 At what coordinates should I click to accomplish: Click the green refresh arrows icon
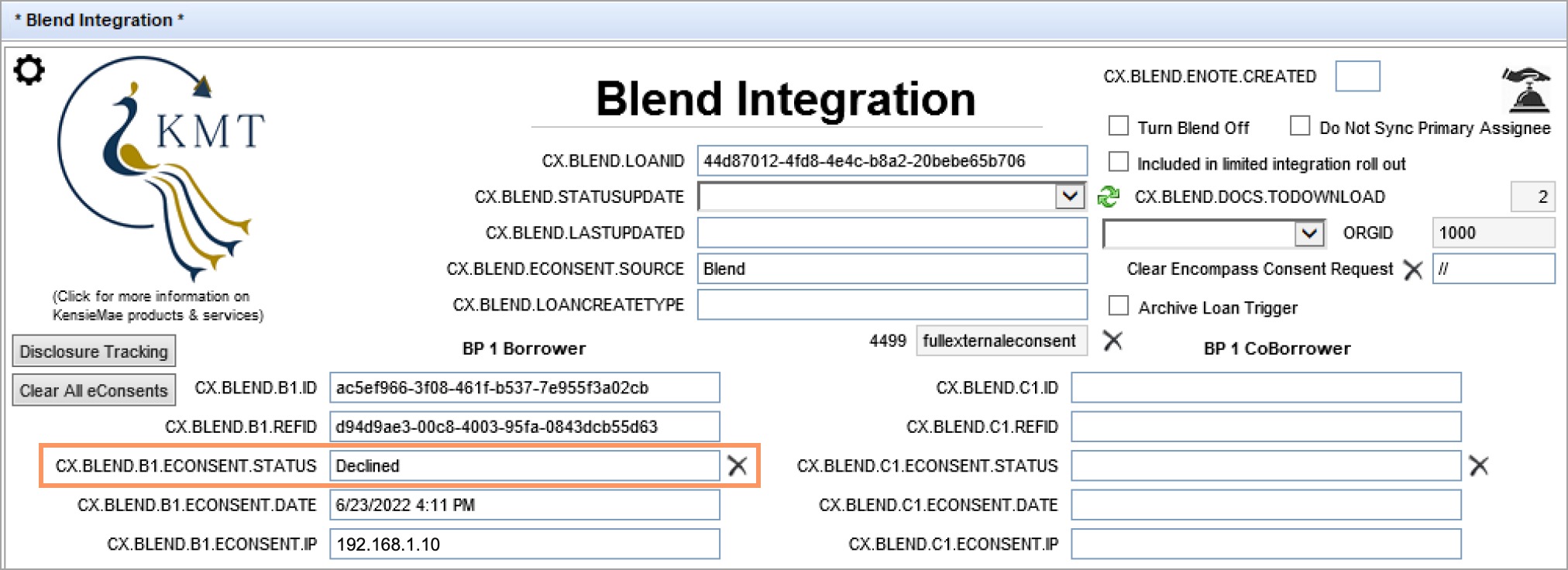pyautogui.click(x=1109, y=197)
